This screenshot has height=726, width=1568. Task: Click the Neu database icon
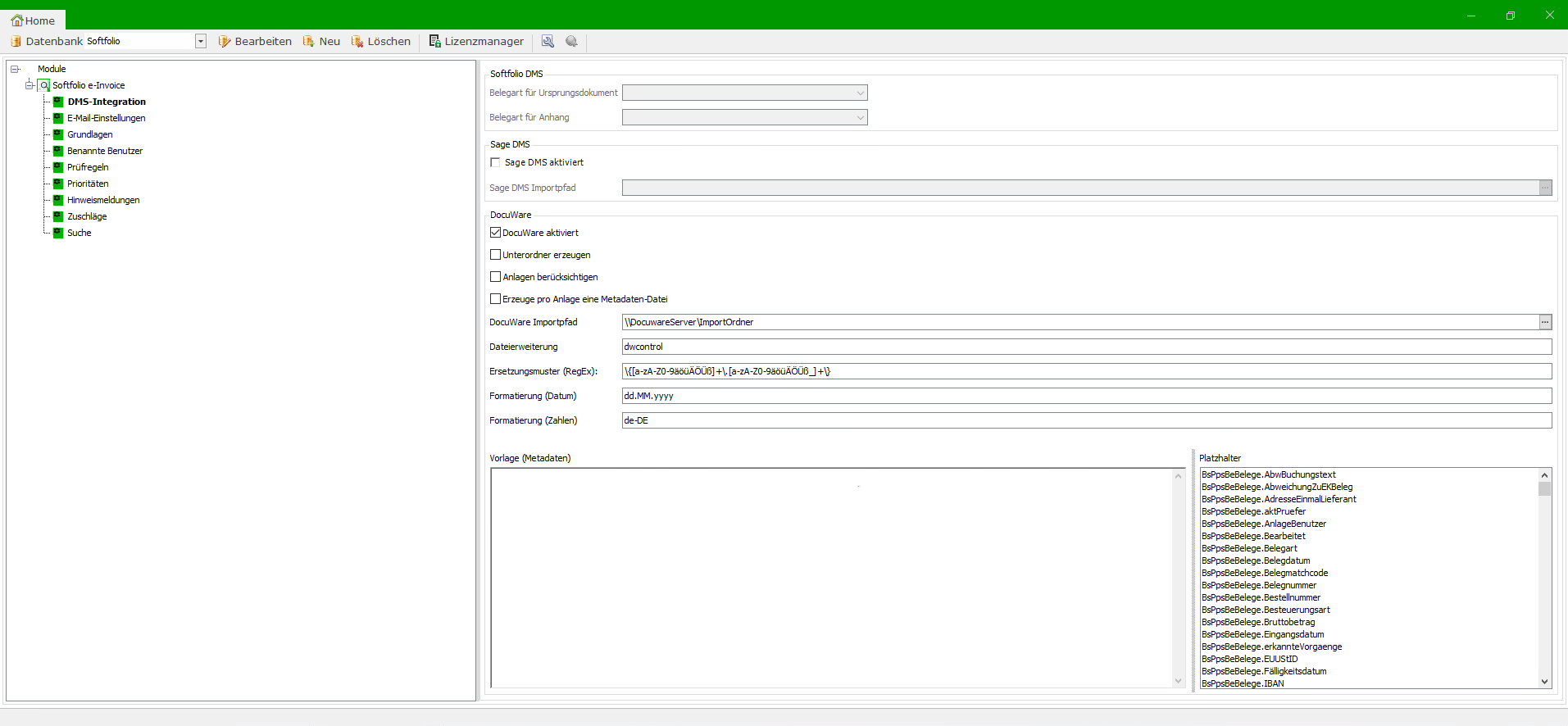tap(309, 42)
